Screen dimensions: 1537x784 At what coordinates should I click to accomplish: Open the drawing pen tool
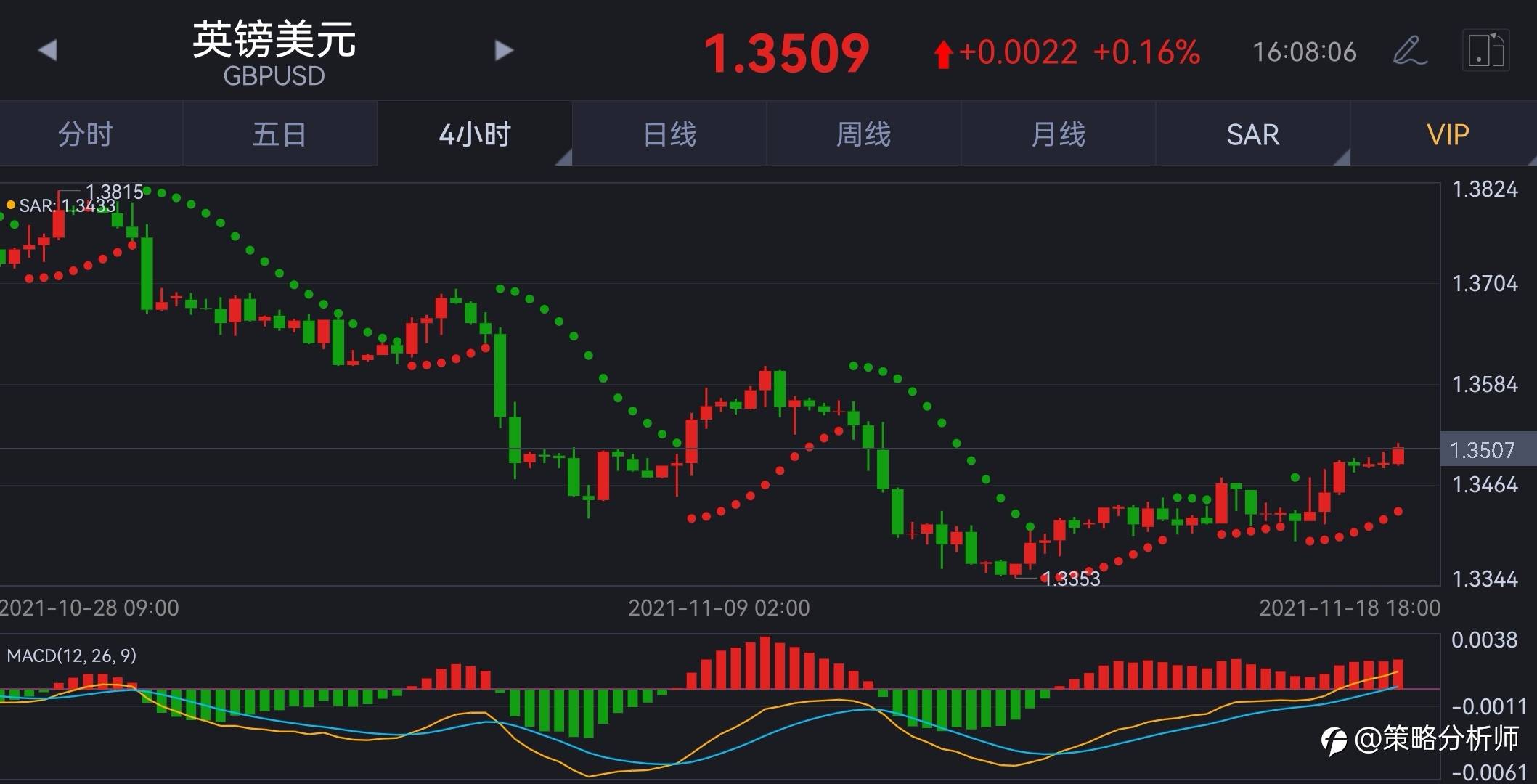coord(1410,51)
